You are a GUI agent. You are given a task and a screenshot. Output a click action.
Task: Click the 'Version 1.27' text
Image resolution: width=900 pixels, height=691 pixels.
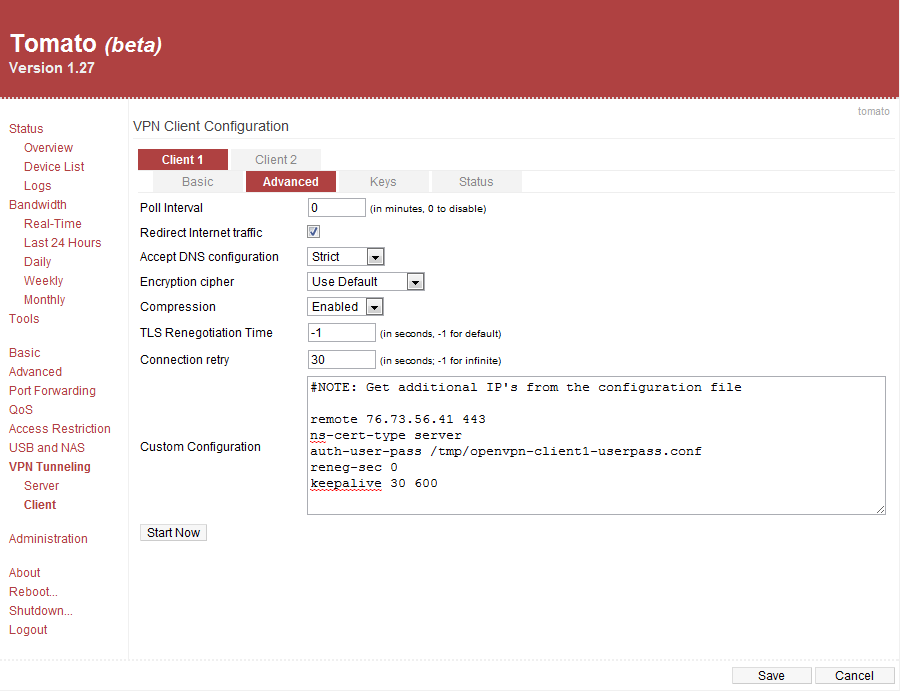(52, 68)
